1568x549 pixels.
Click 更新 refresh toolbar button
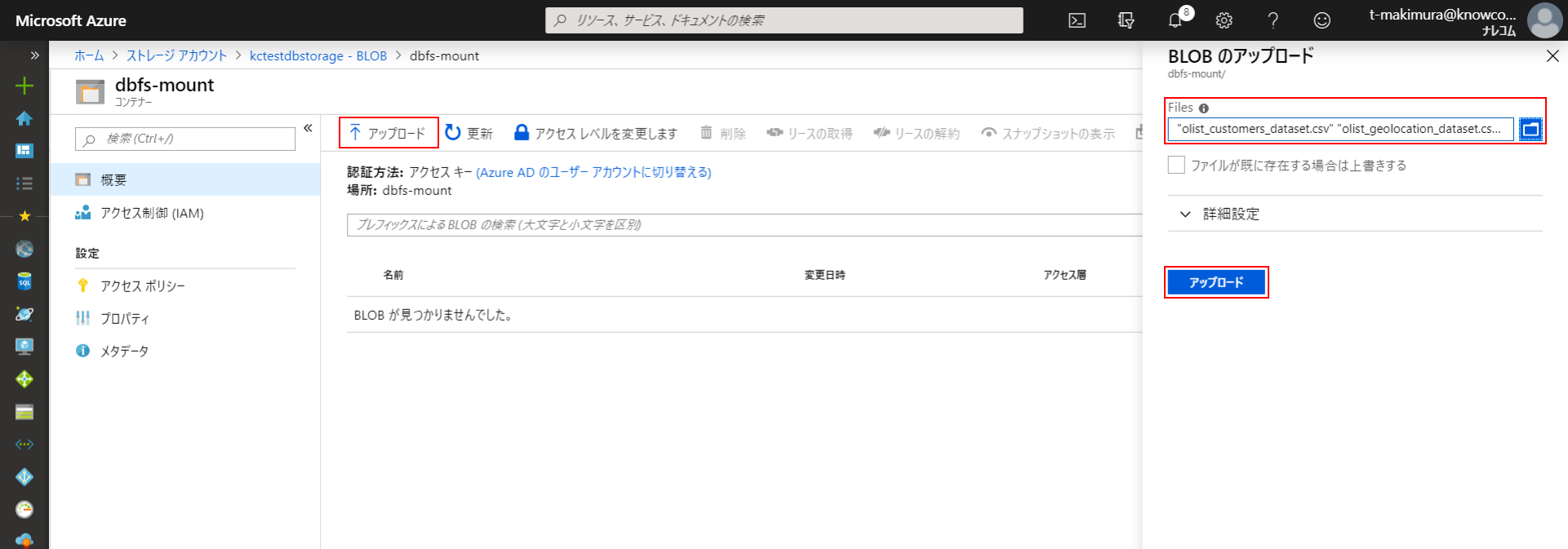tap(469, 133)
